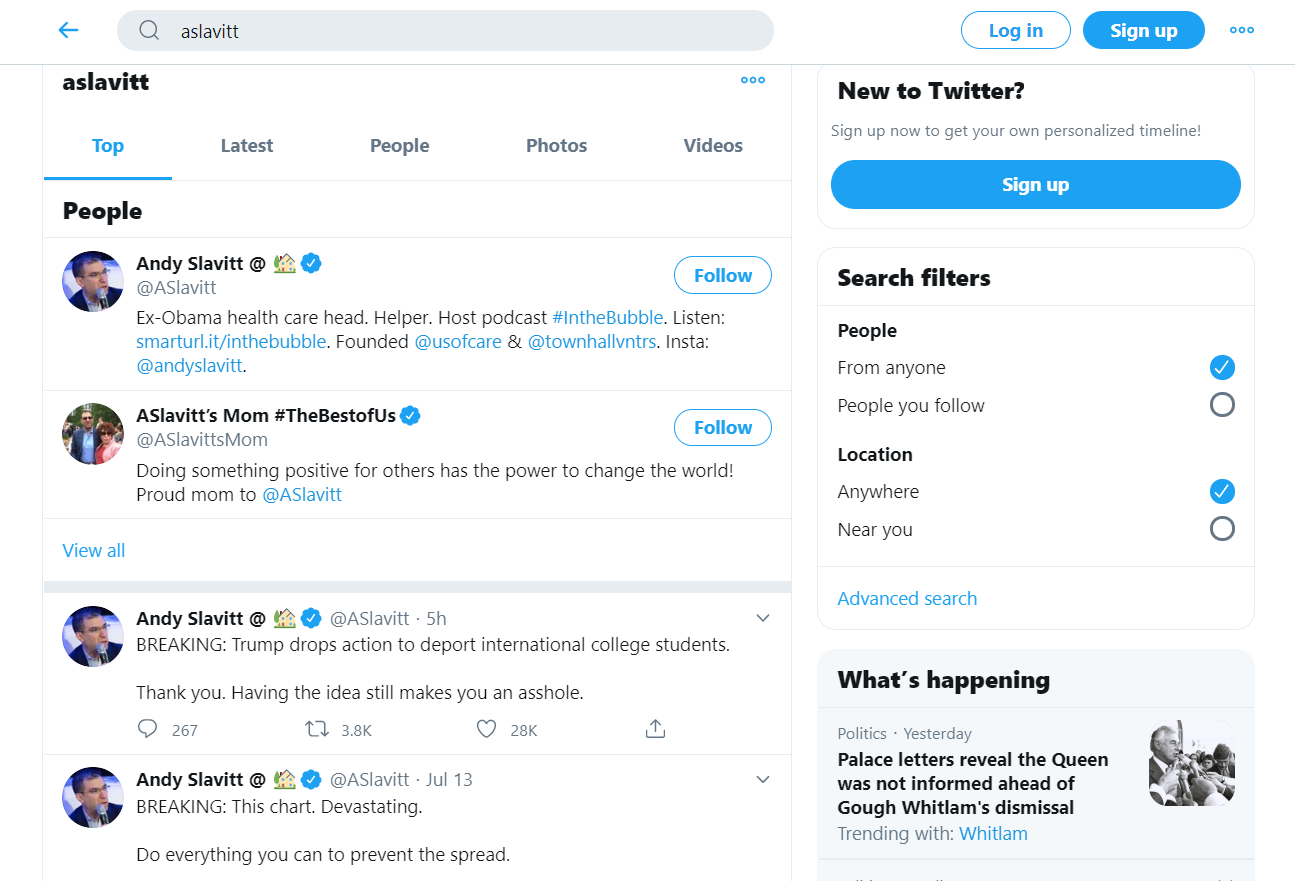Retweet the Trump drops action tweet

(317, 729)
